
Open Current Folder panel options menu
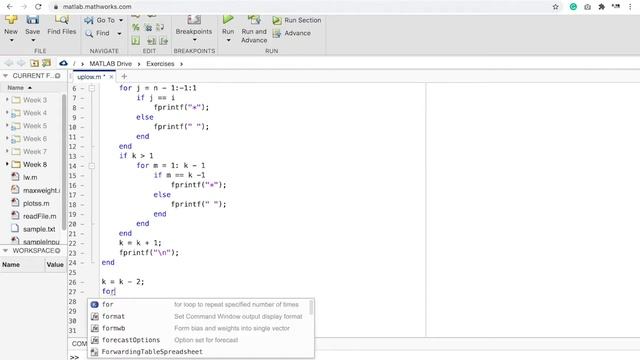point(58,76)
